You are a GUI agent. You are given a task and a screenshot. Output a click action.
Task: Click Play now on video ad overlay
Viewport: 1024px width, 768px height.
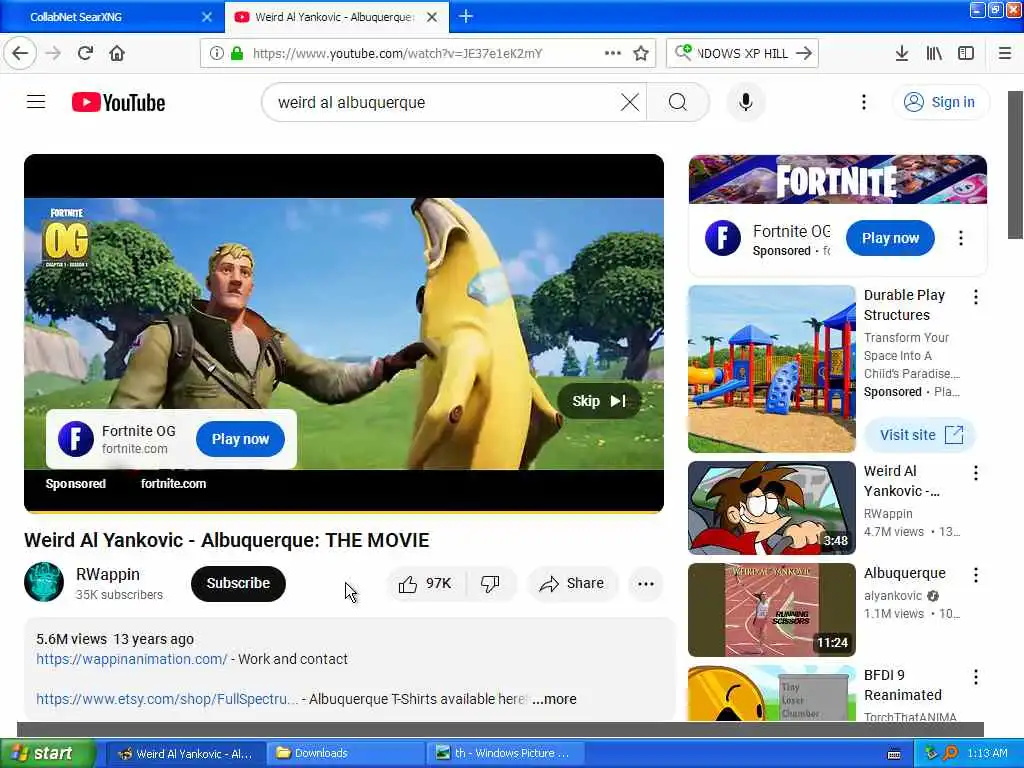(240, 439)
